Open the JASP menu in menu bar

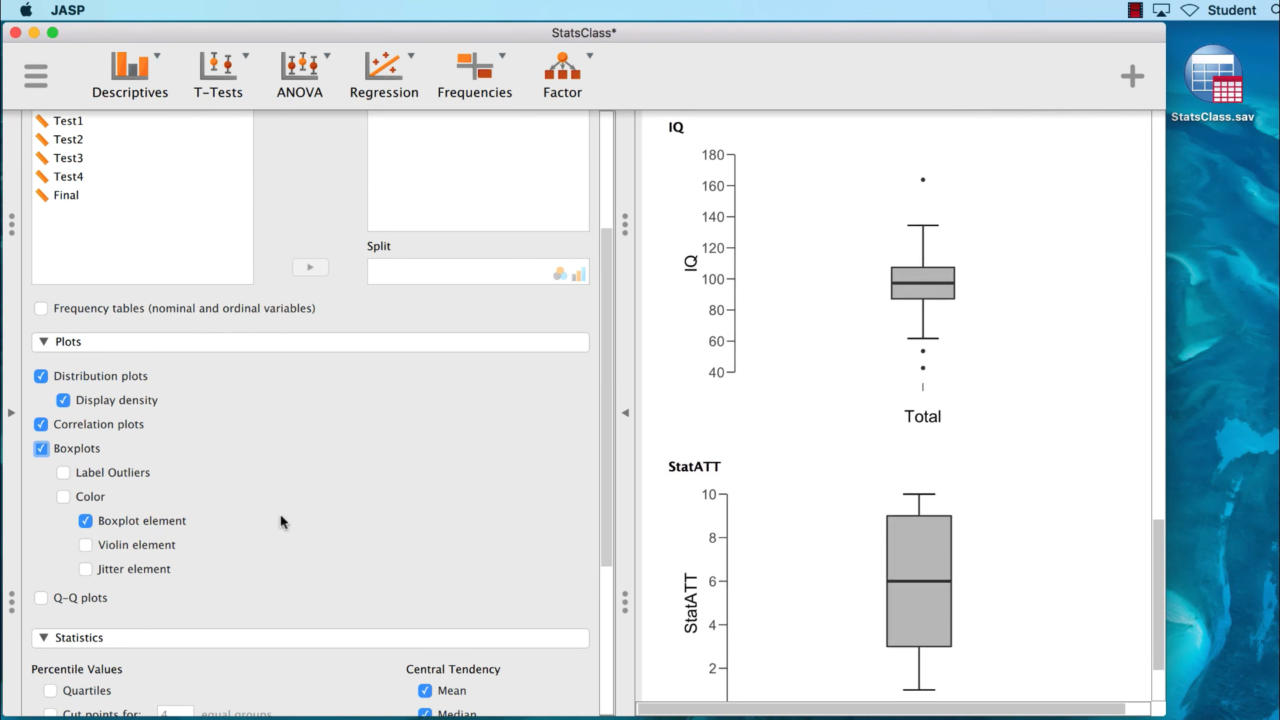pyautogui.click(x=68, y=10)
